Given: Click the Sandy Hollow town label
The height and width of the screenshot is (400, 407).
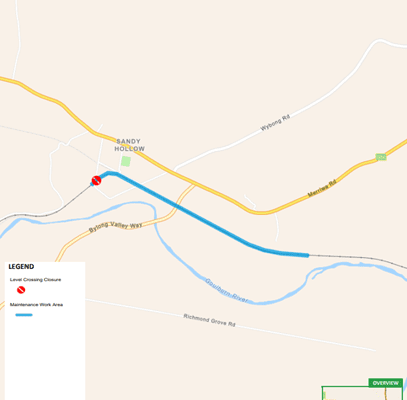Looking at the screenshot, I should 130,145.
